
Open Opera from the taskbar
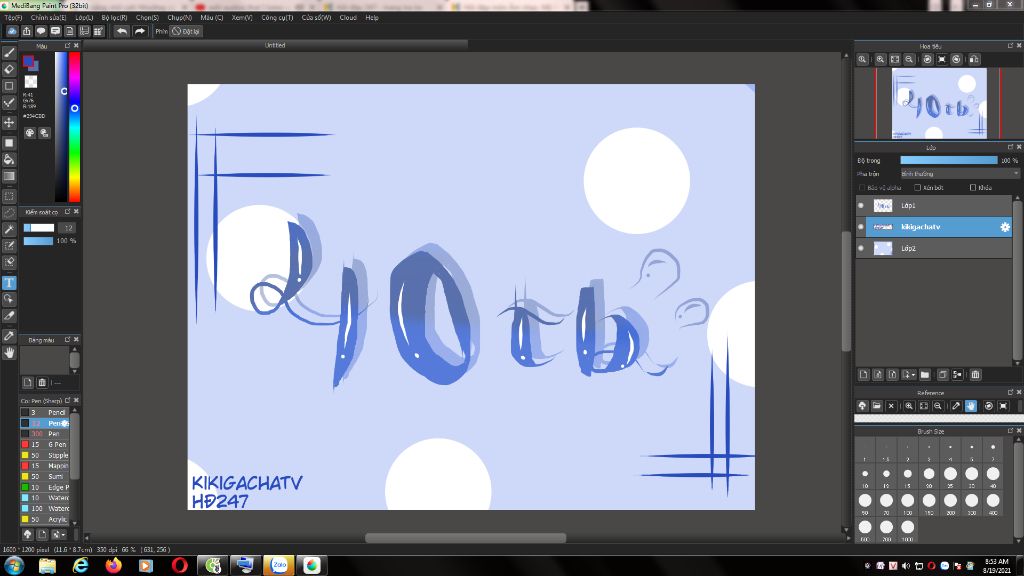(180, 565)
